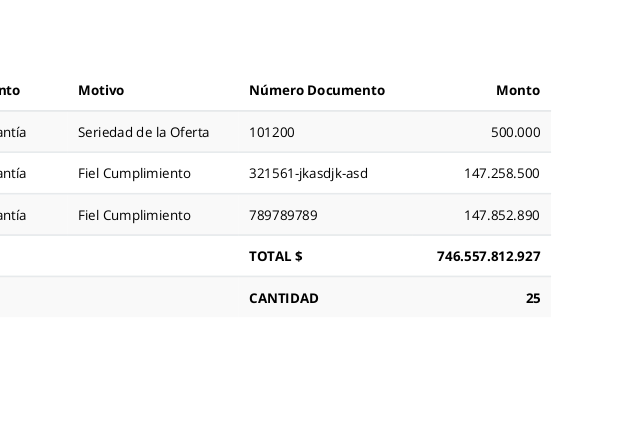This screenshot has width=639, height=436.
Task: Click the partially visible leftmost column header
Action: (x=10, y=90)
